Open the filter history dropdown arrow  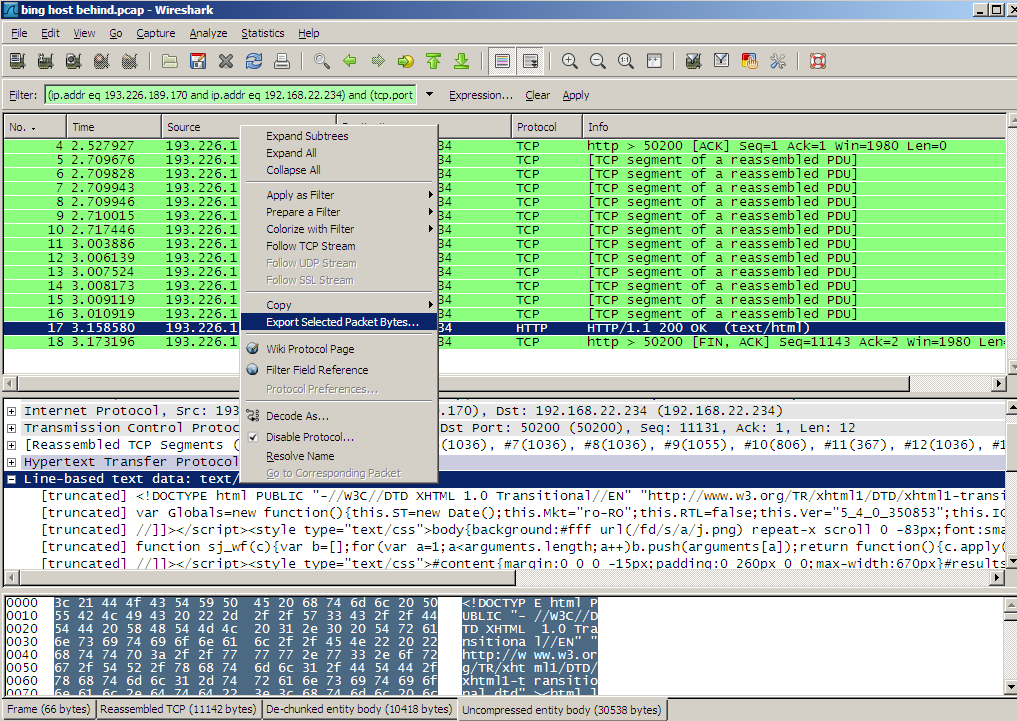(x=430, y=95)
